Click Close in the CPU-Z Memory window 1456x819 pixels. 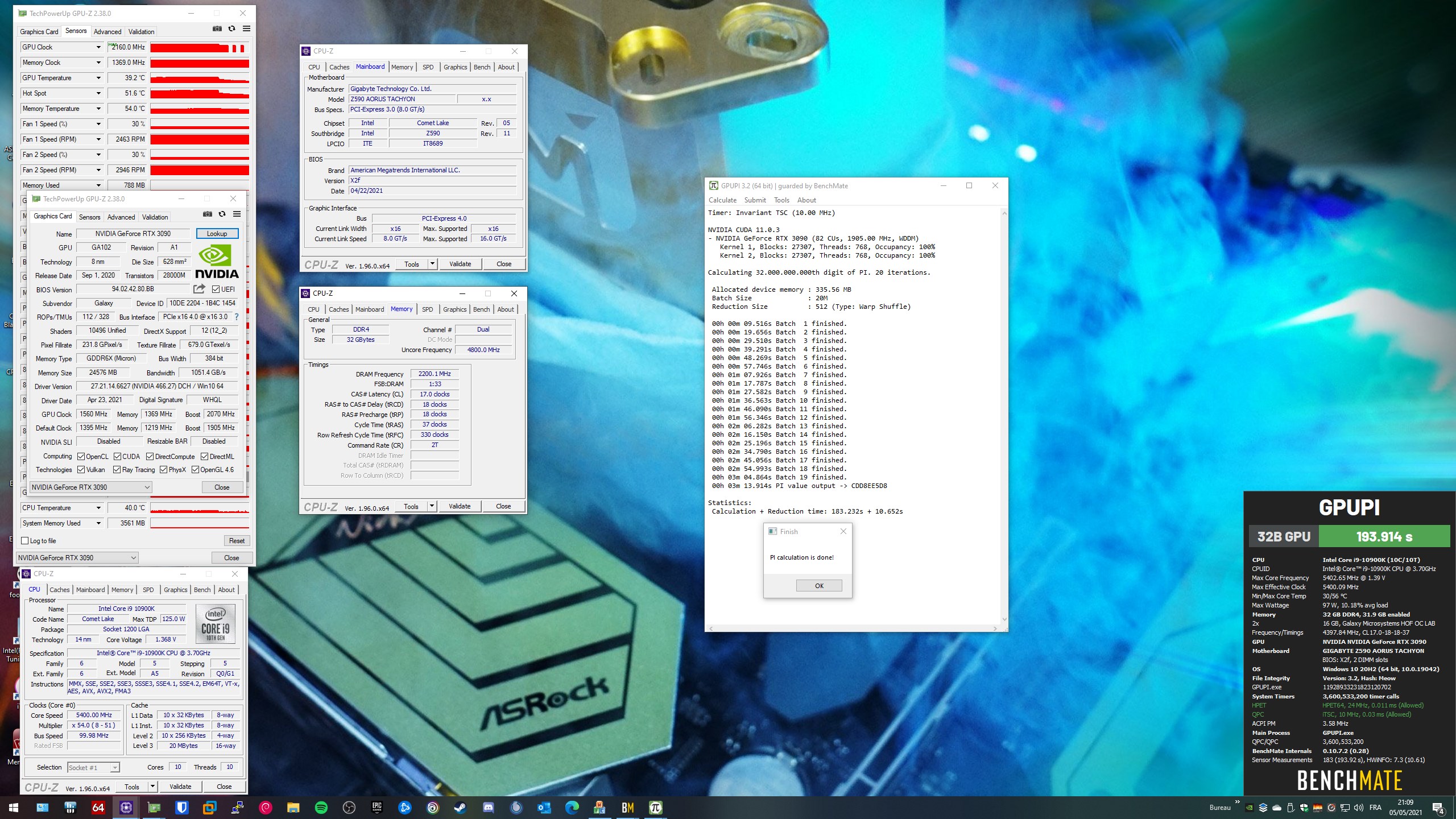(x=503, y=506)
